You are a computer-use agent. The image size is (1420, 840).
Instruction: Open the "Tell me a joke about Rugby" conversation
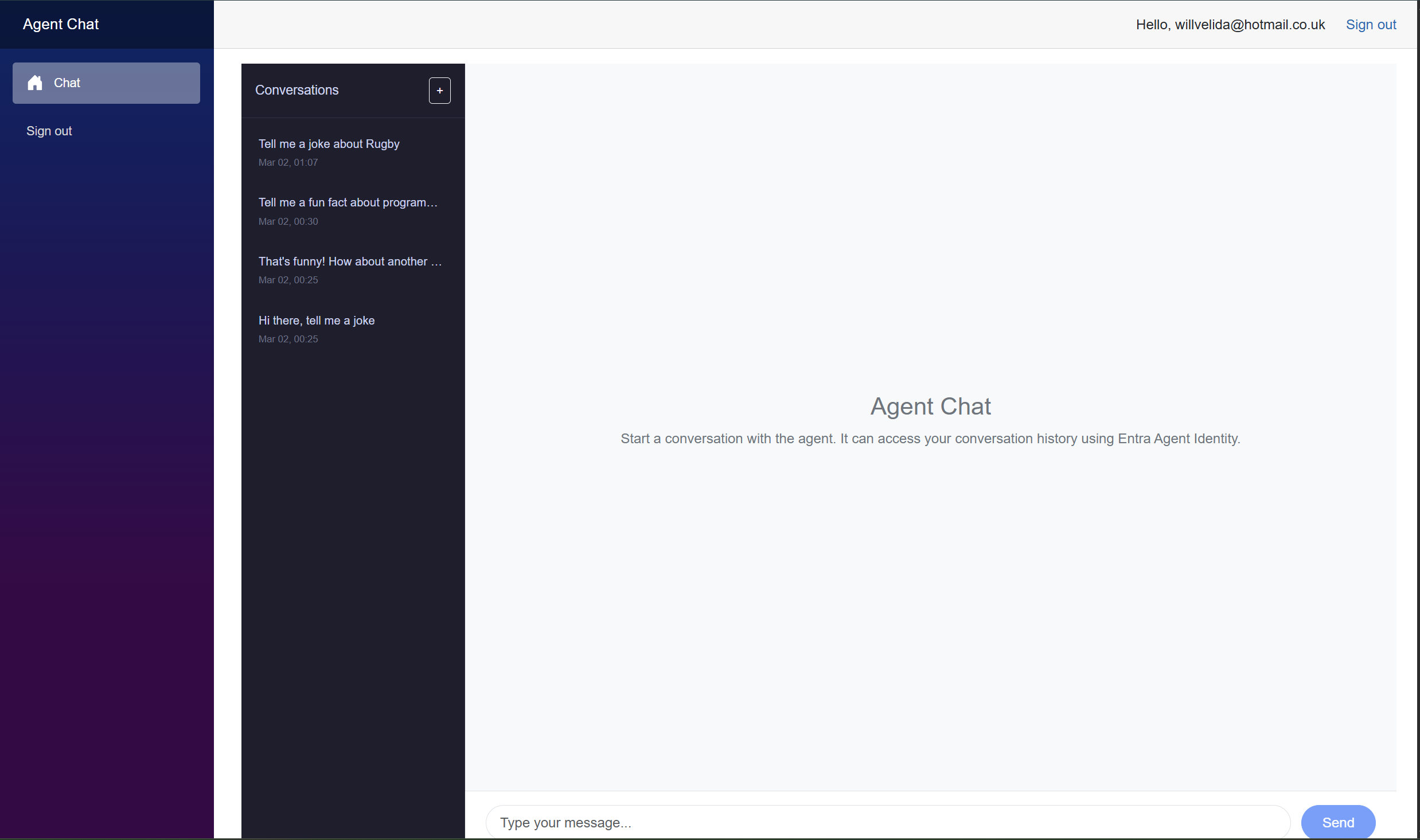(329, 144)
